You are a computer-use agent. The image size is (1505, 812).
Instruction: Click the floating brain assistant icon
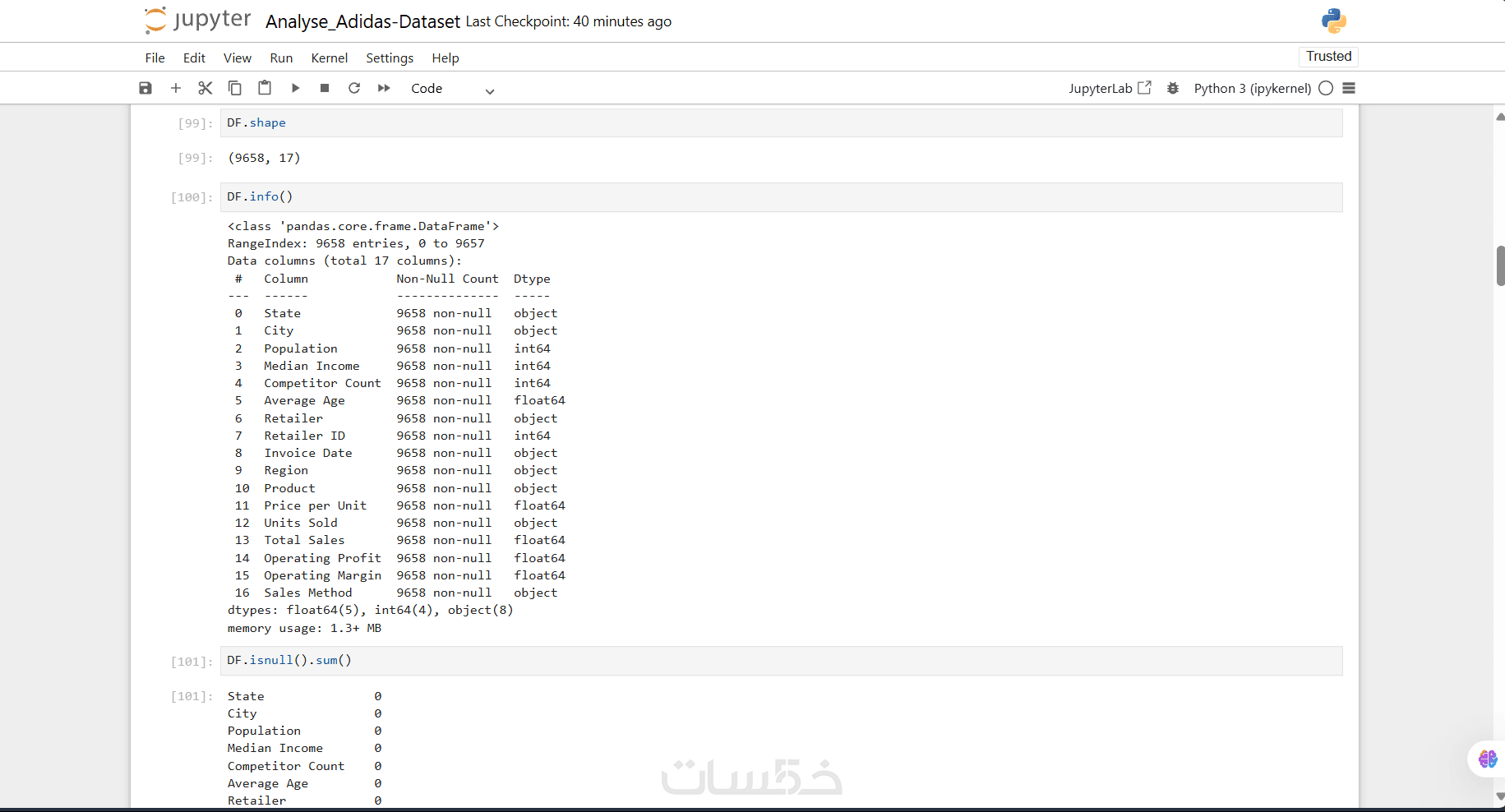(1488, 759)
